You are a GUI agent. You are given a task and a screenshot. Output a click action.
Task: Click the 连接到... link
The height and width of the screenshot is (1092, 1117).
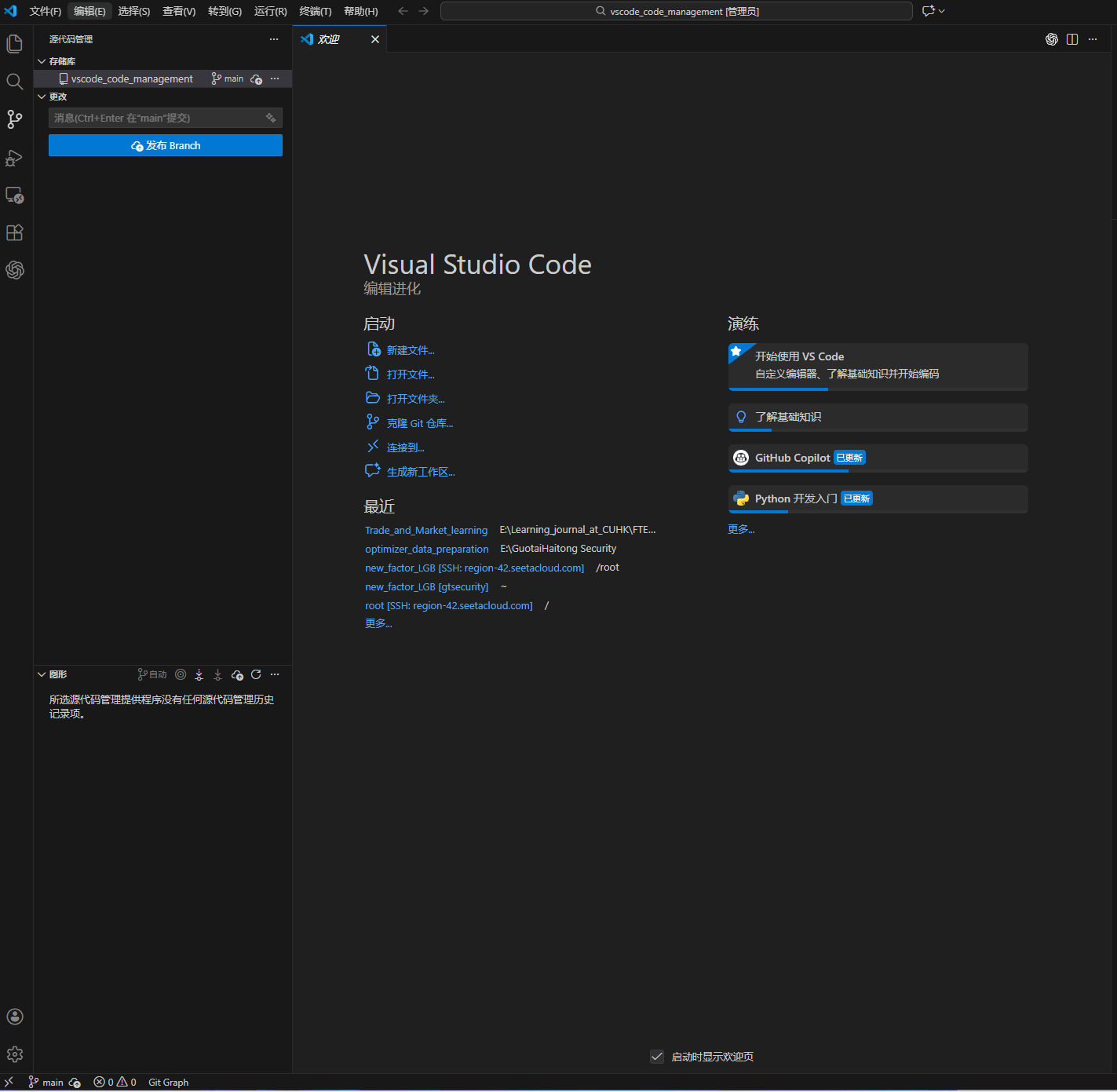[x=406, y=447]
